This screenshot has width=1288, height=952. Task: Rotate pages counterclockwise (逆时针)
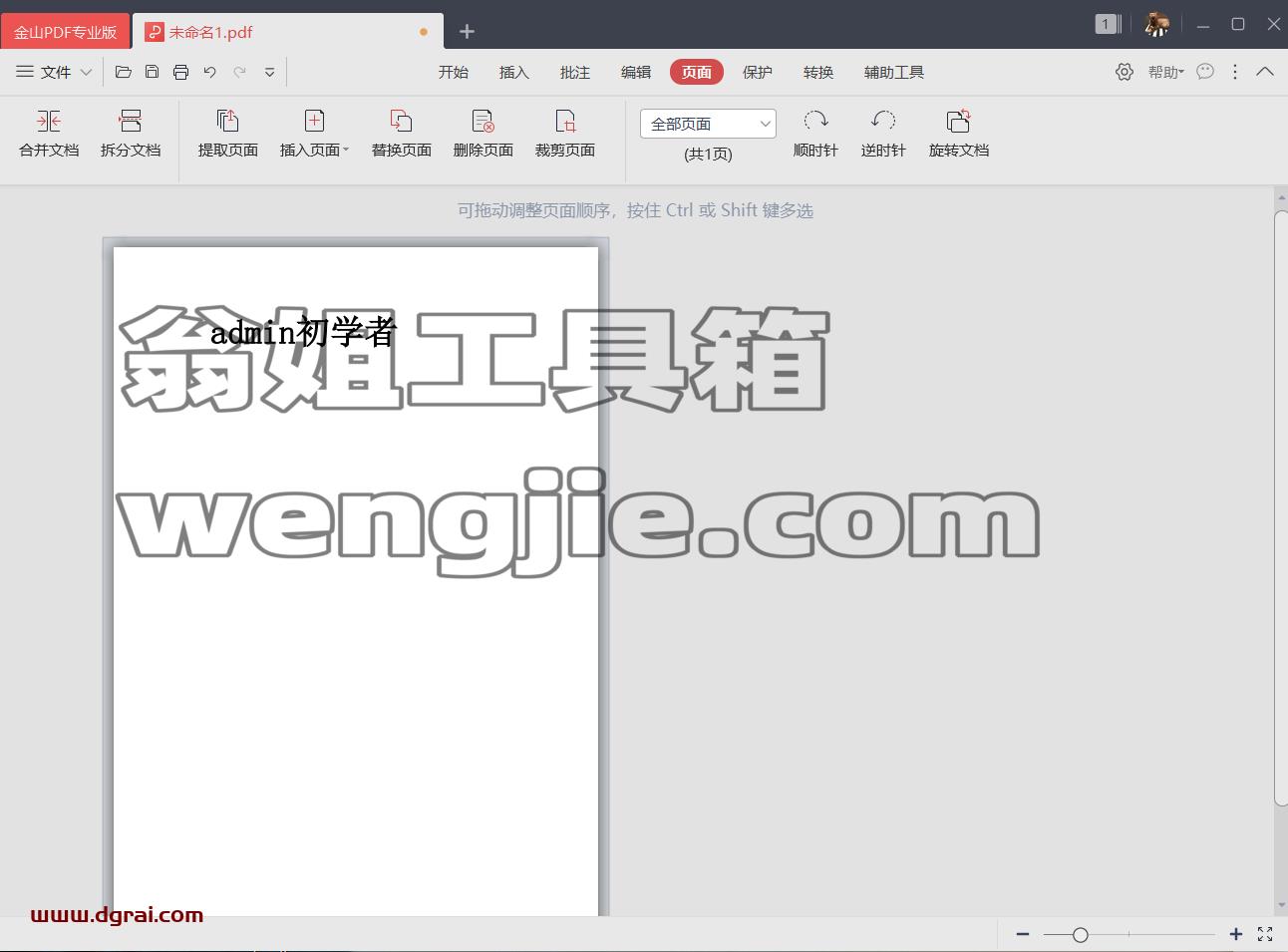pyautogui.click(x=883, y=134)
